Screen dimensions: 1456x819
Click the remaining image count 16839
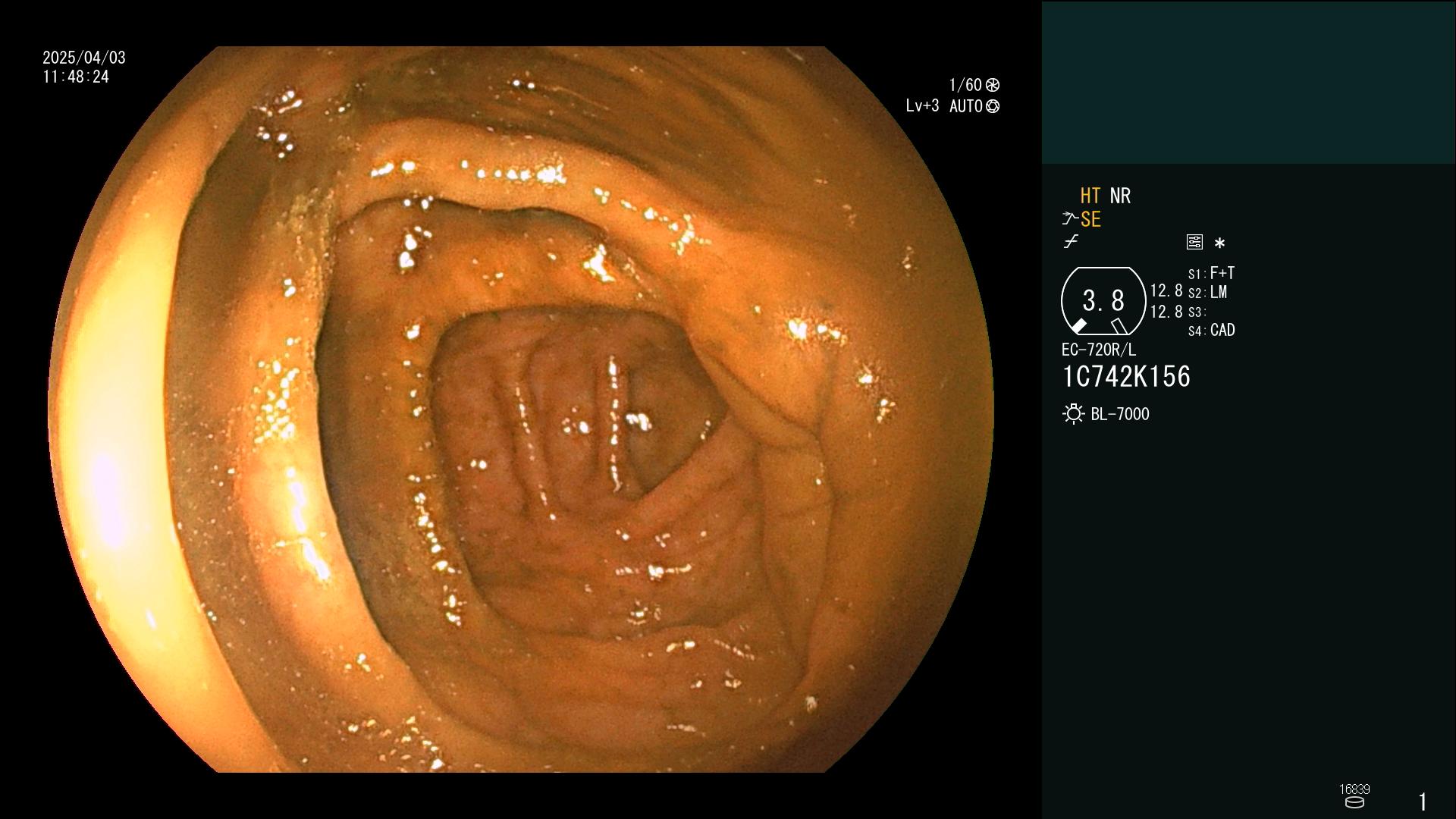coord(1354,789)
